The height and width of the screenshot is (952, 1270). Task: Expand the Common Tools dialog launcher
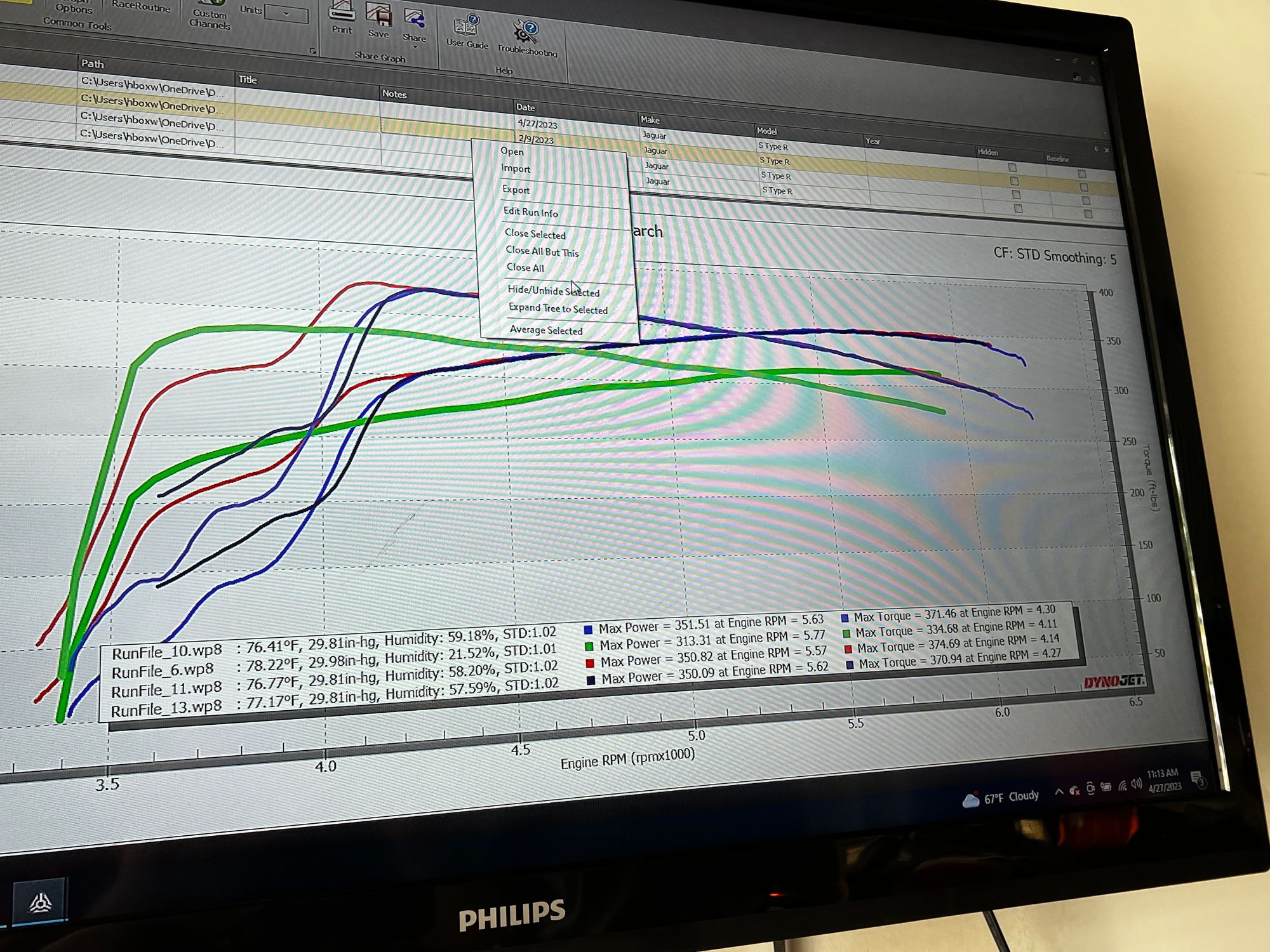click(312, 51)
